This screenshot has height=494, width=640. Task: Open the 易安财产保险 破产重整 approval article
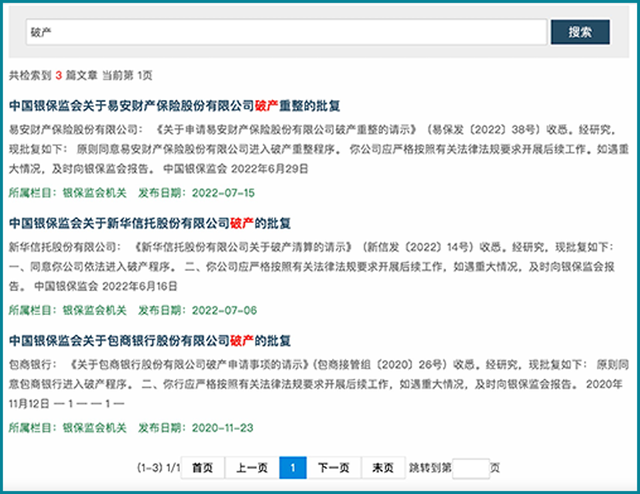174,106
